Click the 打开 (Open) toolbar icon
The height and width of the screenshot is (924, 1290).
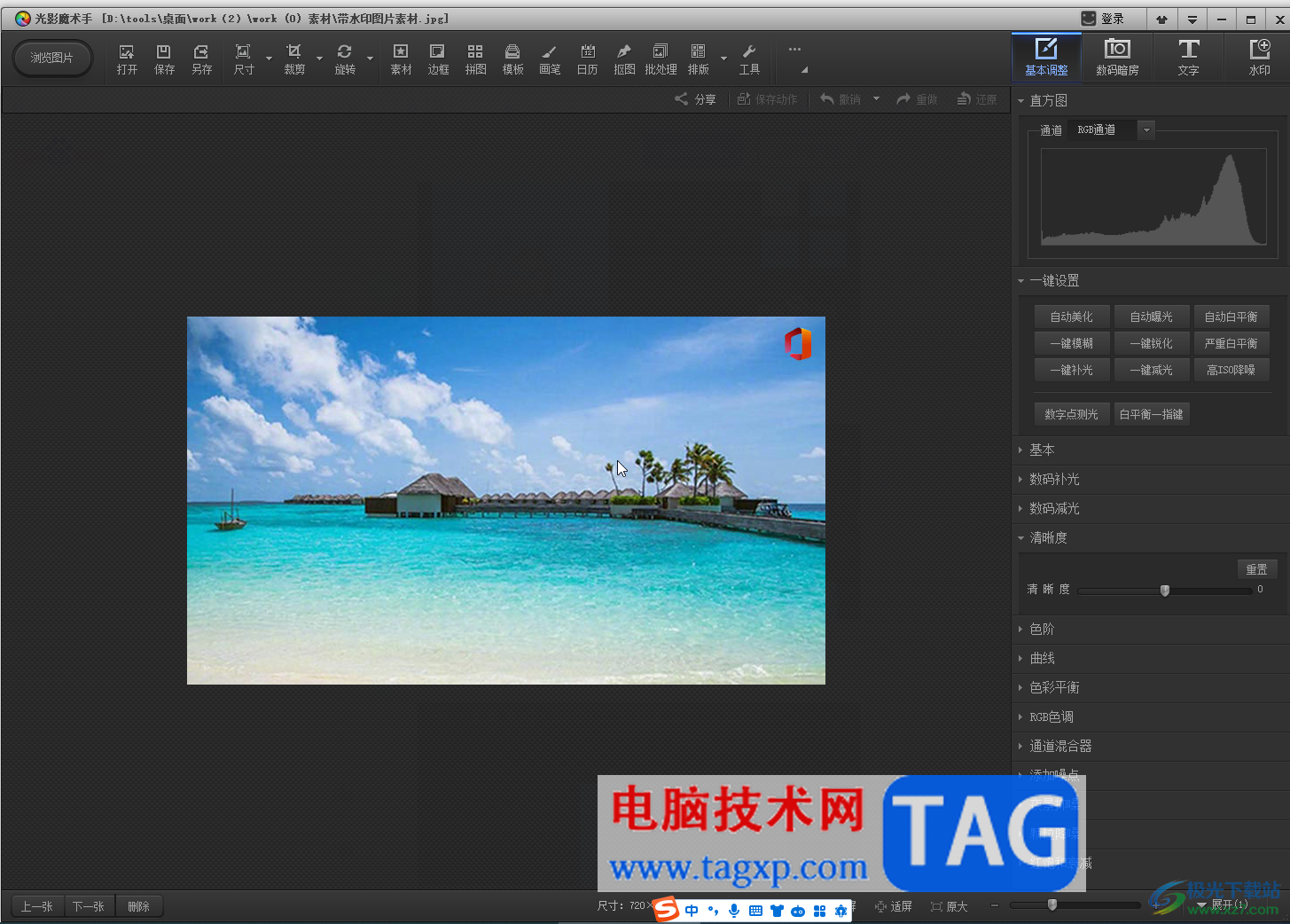pyautogui.click(x=127, y=59)
